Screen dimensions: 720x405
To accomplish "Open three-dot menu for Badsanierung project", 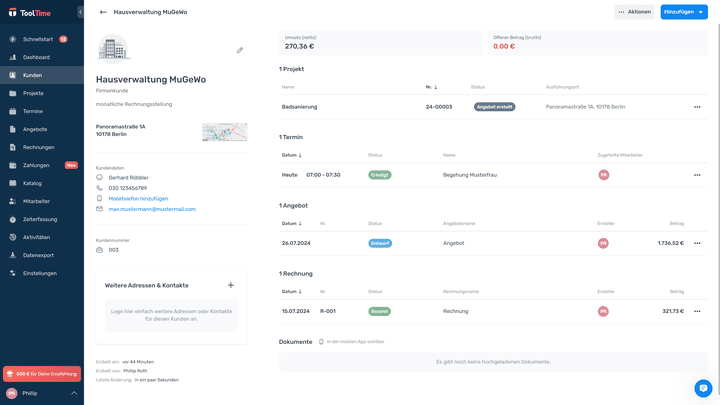I will [697, 106].
